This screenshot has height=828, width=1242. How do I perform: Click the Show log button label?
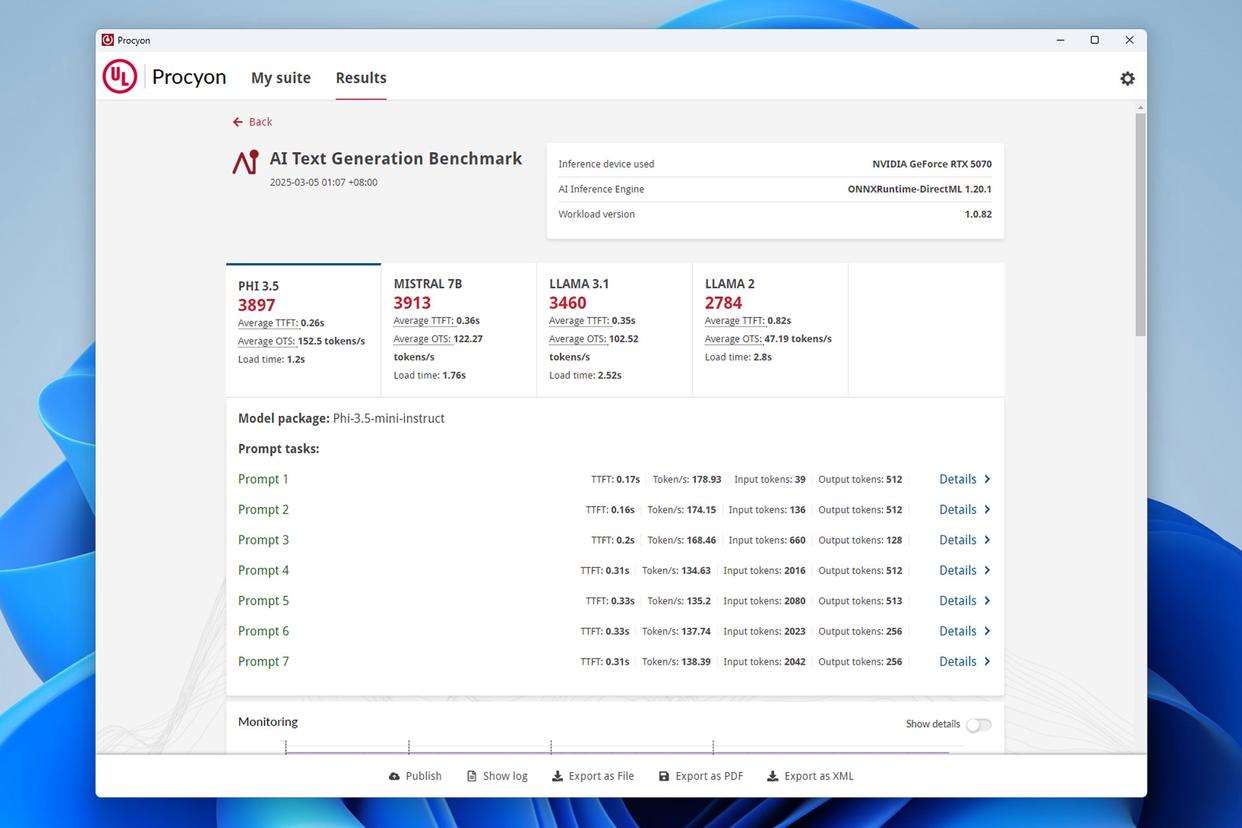click(x=505, y=776)
